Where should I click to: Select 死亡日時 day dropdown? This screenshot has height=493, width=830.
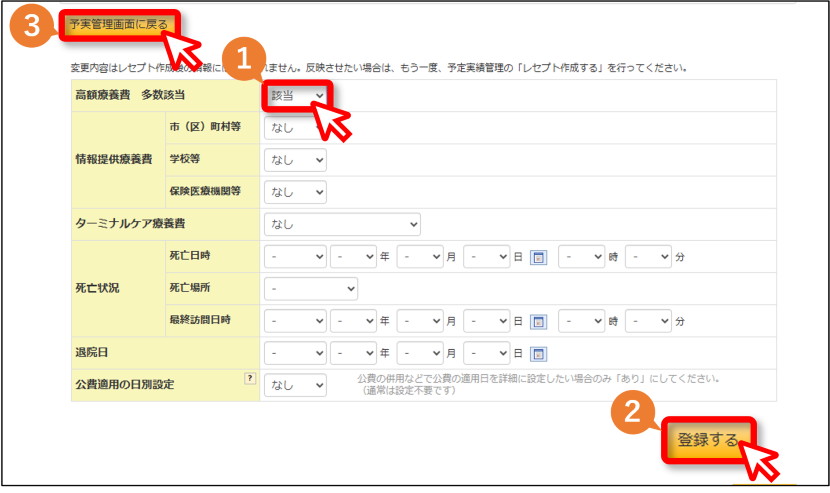pyautogui.click(x=486, y=257)
